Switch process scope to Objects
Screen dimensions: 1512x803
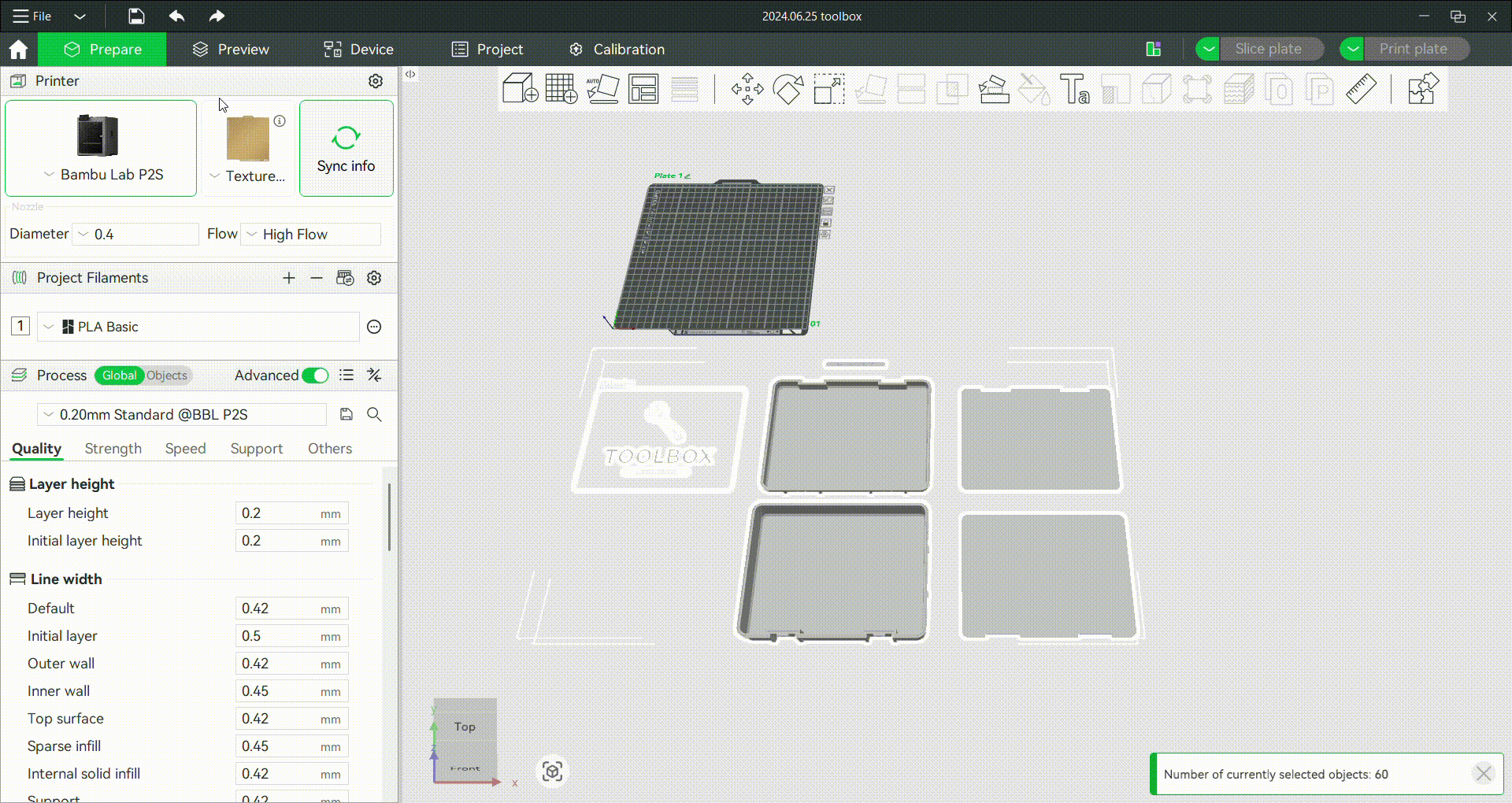pyautogui.click(x=167, y=376)
